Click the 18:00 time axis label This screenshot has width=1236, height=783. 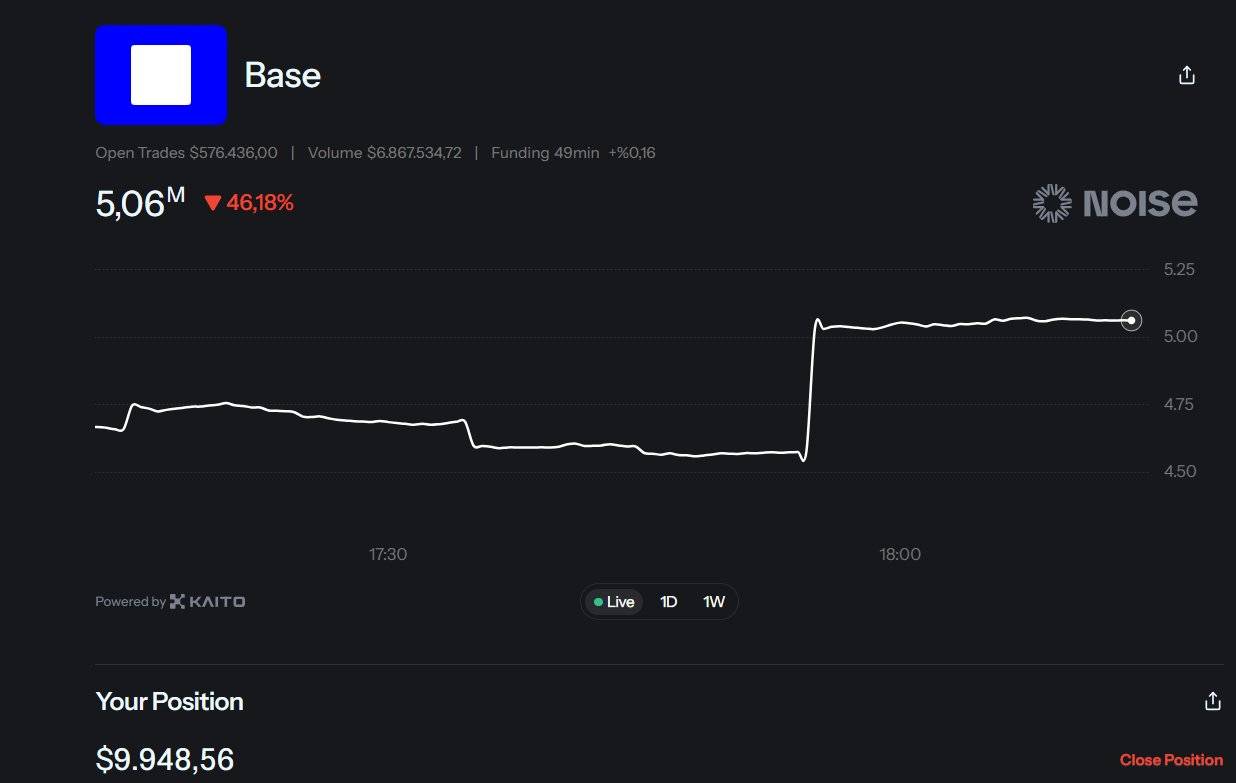pyautogui.click(x=900, y=554)
